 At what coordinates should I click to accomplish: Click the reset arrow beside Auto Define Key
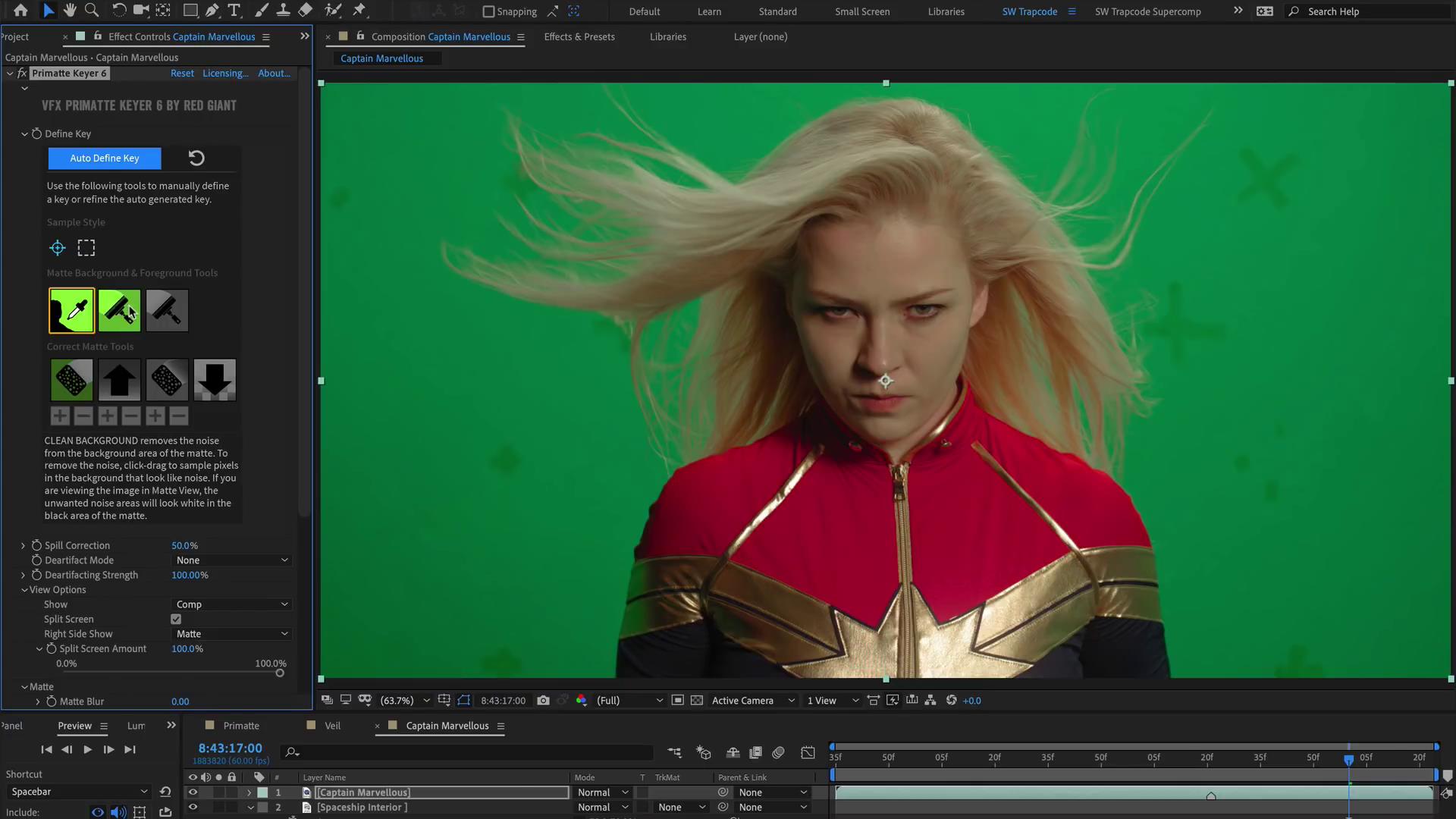[x=196, y=158]
